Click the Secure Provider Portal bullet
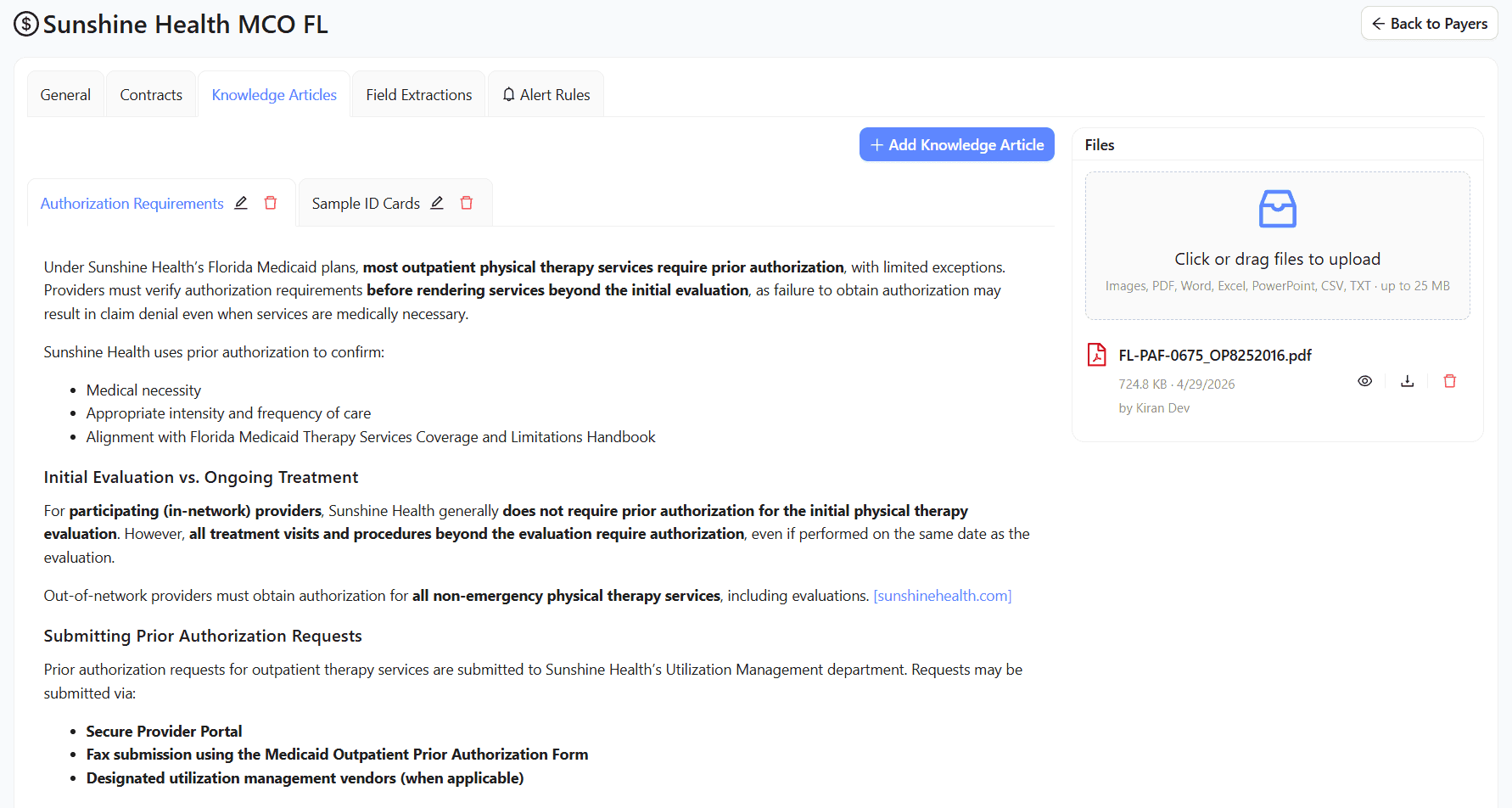The image size is (1512, 808). coord(164,732)
